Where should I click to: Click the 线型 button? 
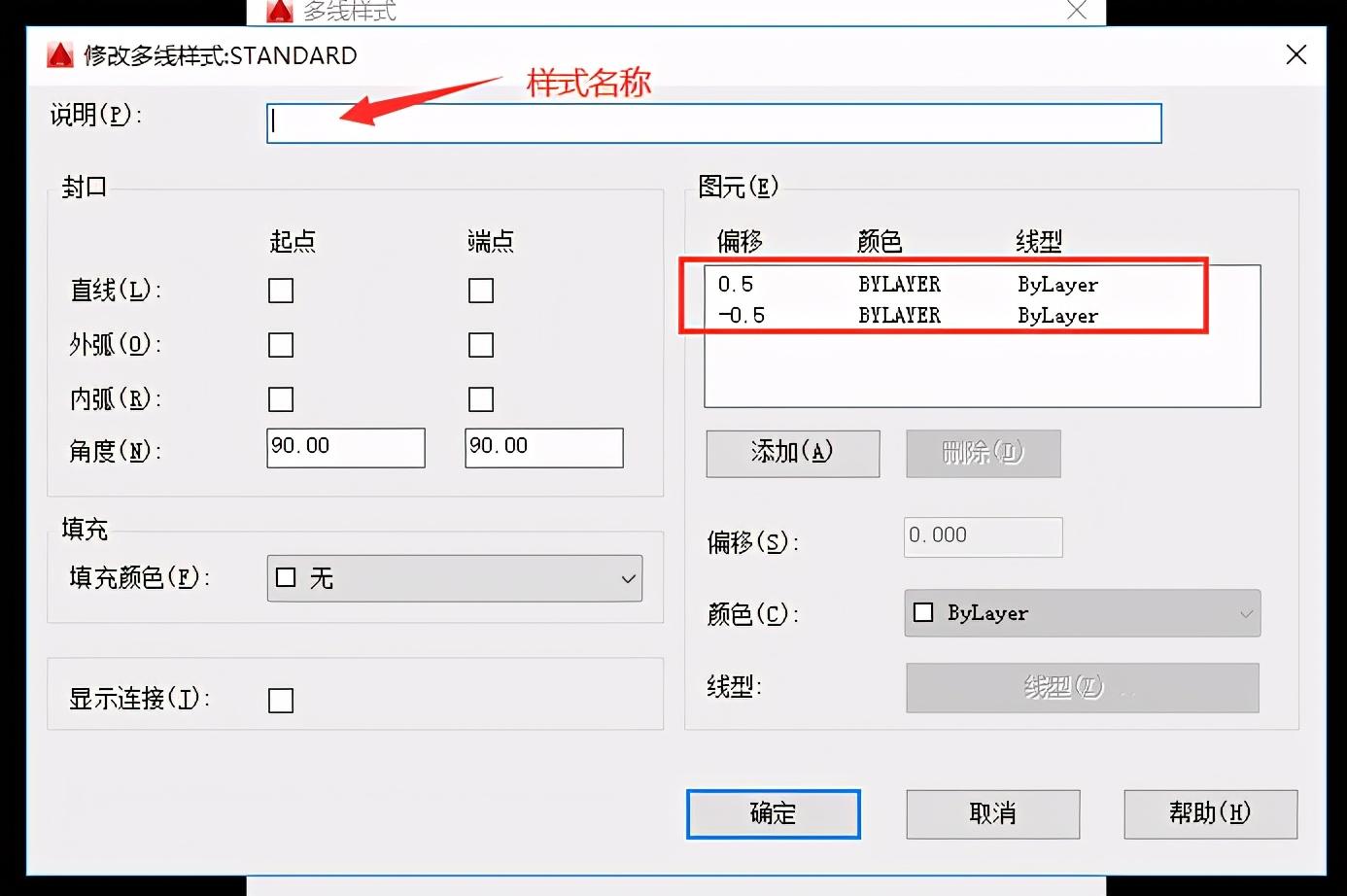tap(1081, 688)
